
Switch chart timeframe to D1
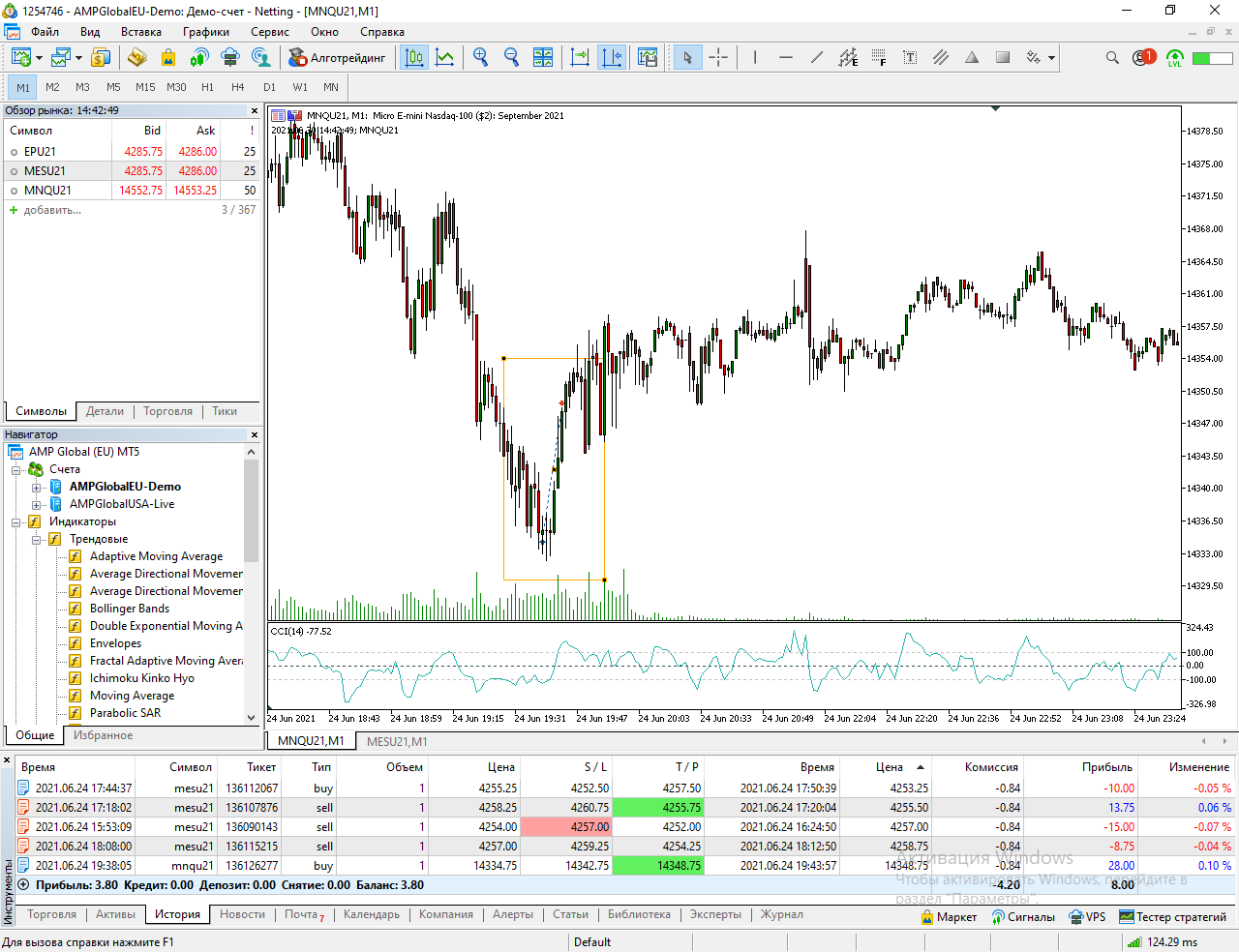point(269,87)
